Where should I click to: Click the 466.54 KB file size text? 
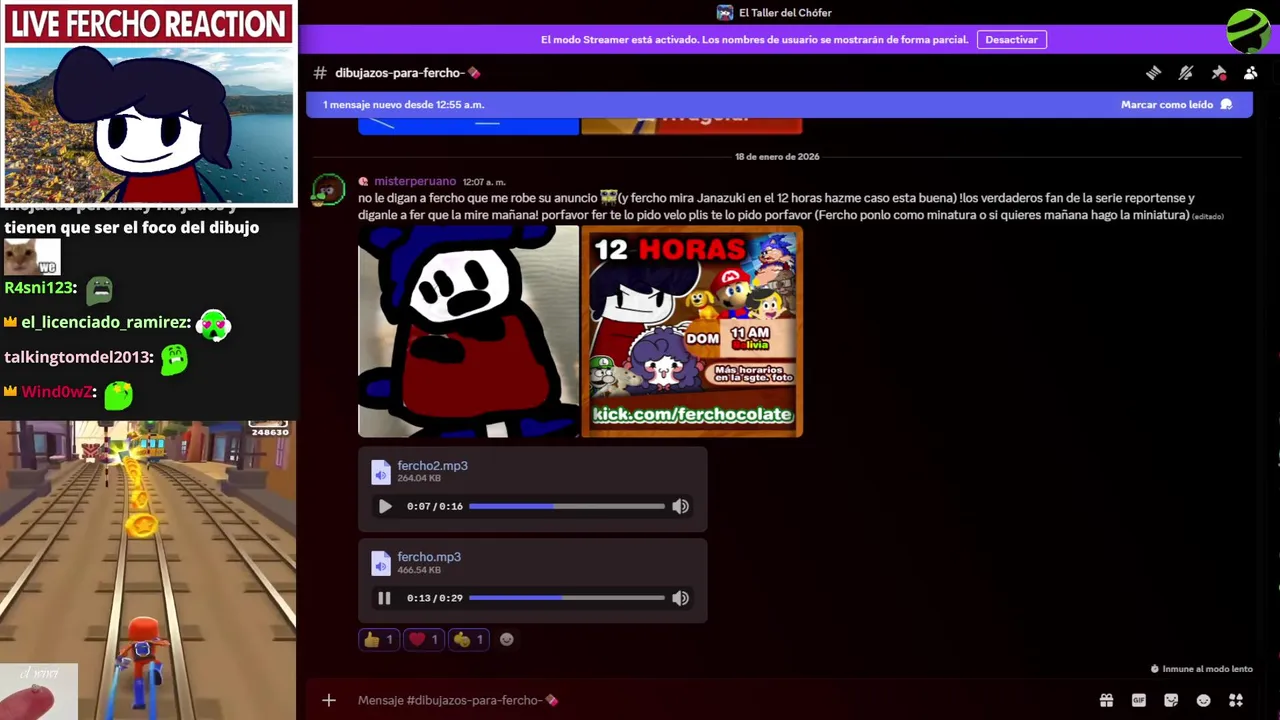pos(419,570)
